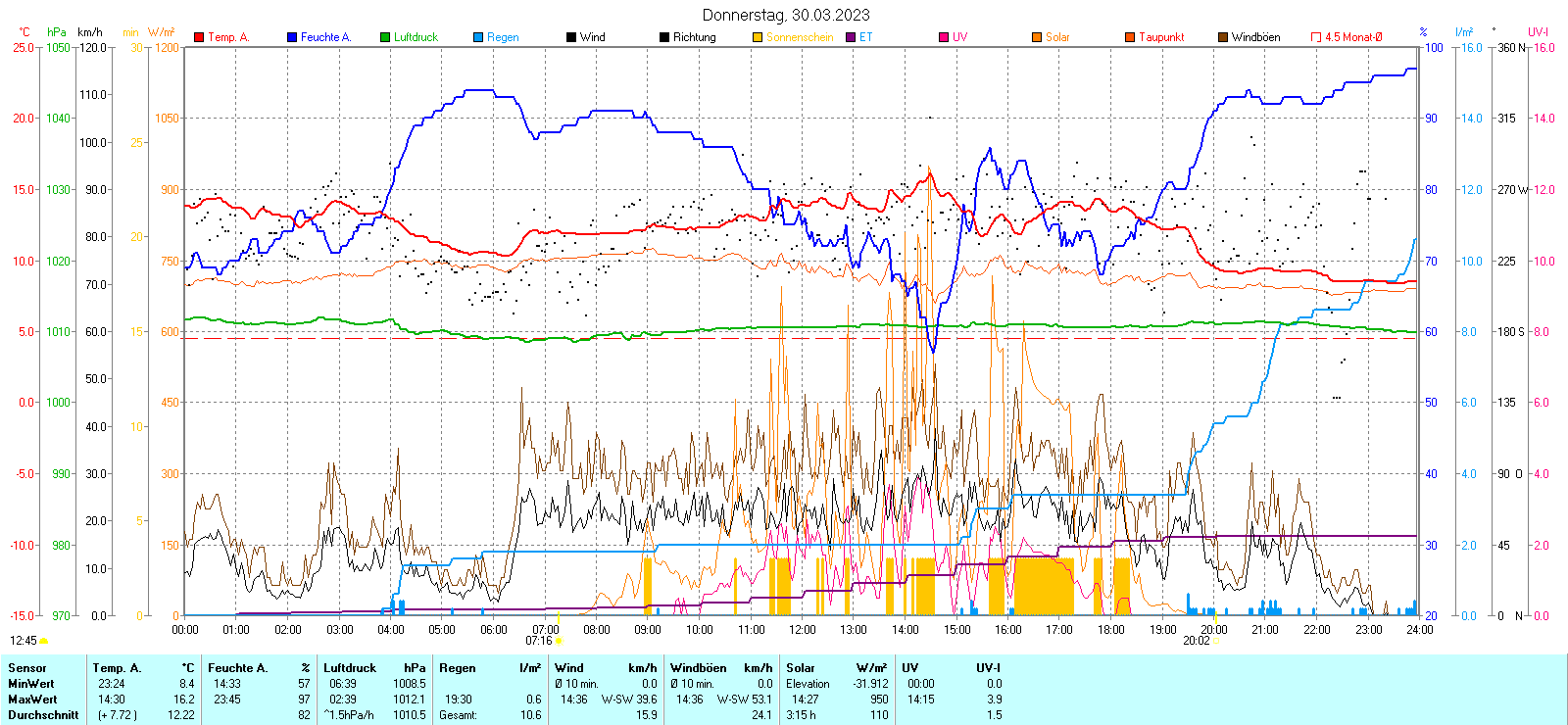Screen dimensions: 1568x725
Task: Click the 12:00 time marker on x-axis
Action: pyautogui.click(x=803, y=630)
